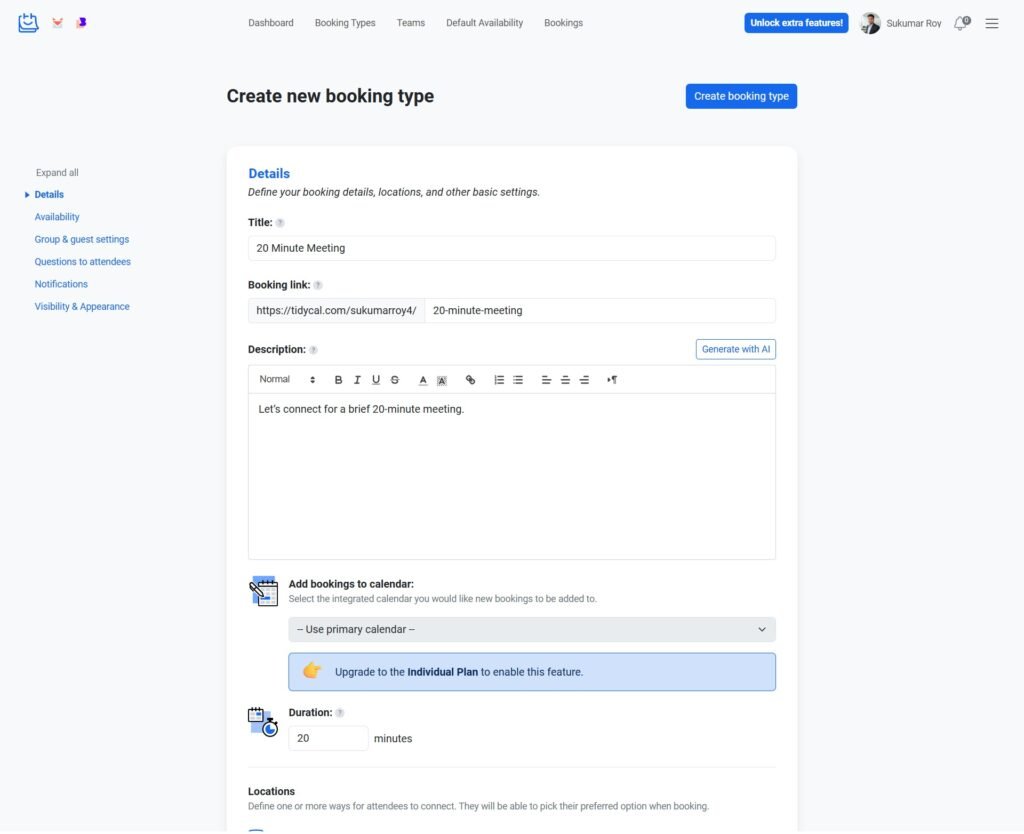This screenshot has width=1024, height=834.
Task: Click the underline formatting icon
Action: click(376, 380)
